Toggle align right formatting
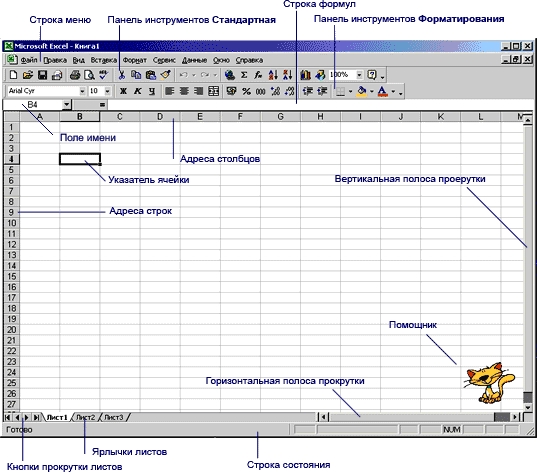 tap(199, 91)
